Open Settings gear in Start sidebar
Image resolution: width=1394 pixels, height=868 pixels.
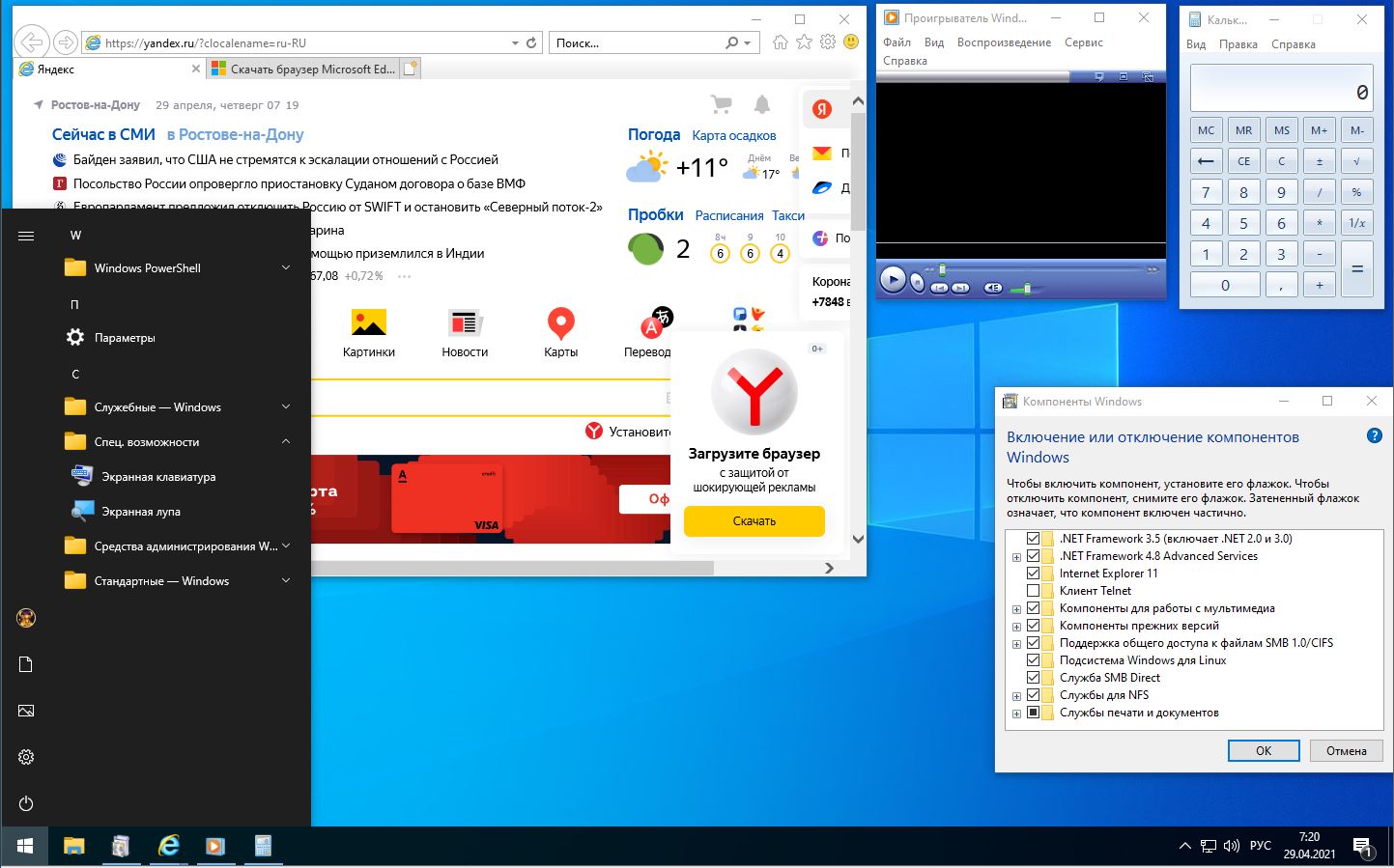click(26, 757)
